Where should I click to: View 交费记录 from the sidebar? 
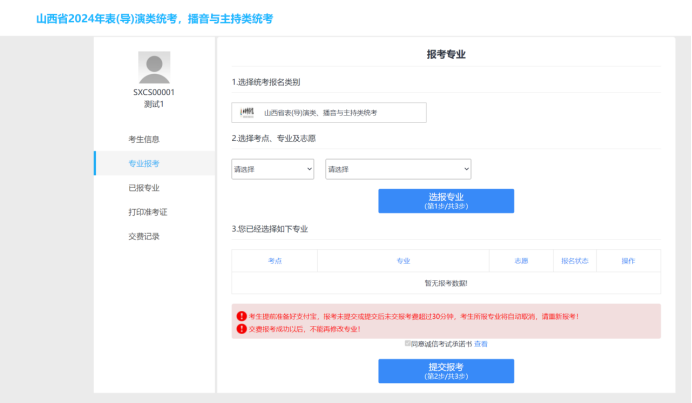coord(144,236)
